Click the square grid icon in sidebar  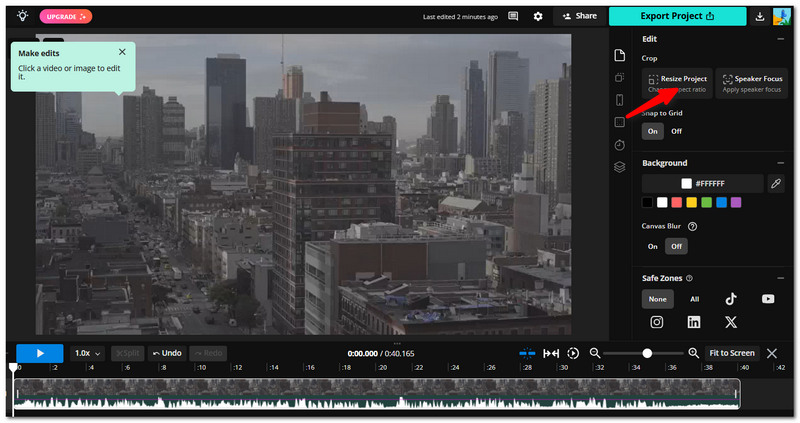pyautogui.click(x=619, y=122)
